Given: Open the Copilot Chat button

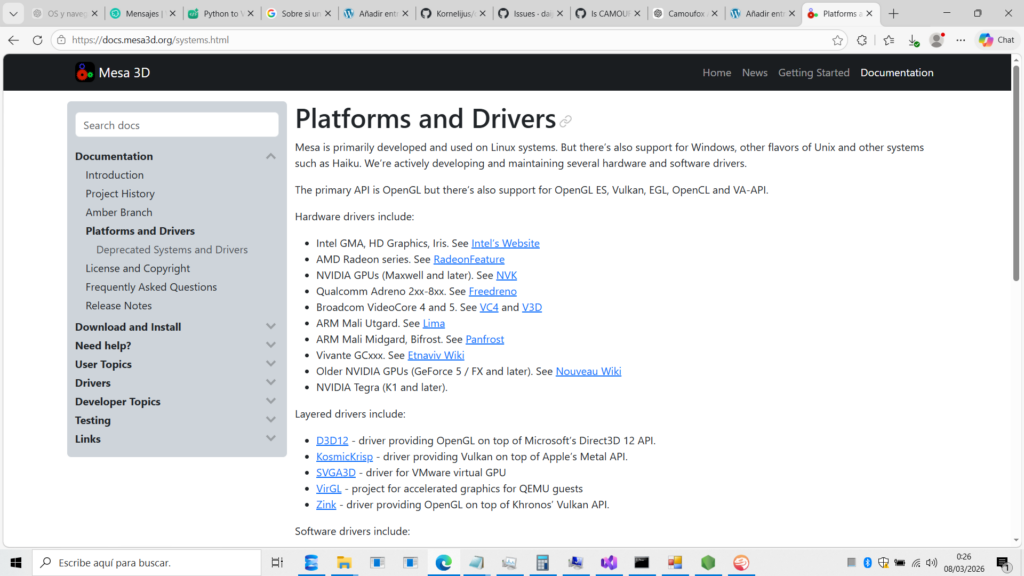Looking at the screenshot, I should 997,40.
